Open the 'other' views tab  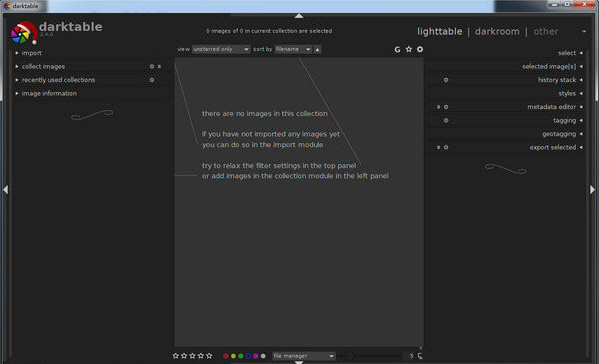(x=546, y=32)
